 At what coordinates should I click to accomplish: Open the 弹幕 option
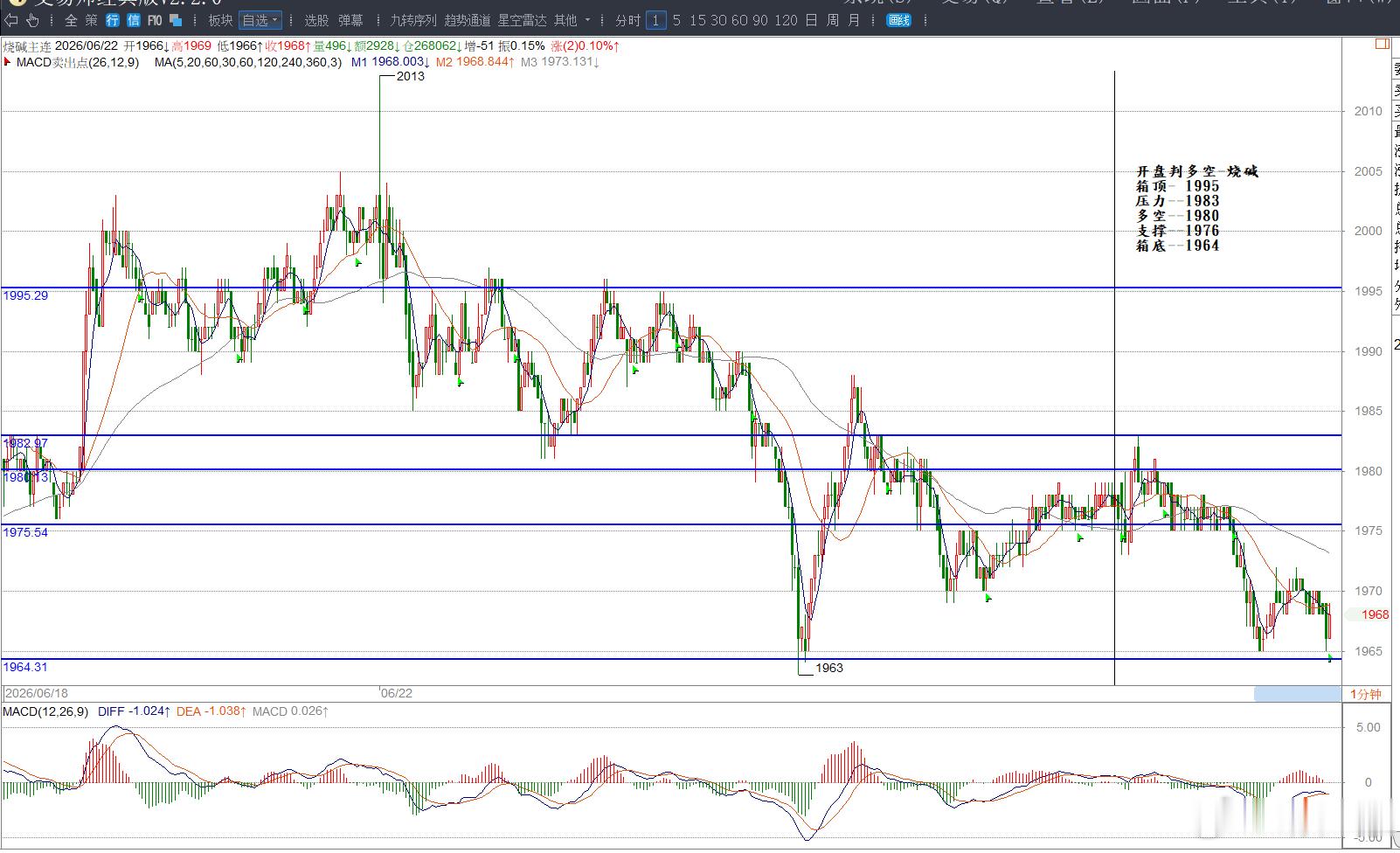point(350,20)
